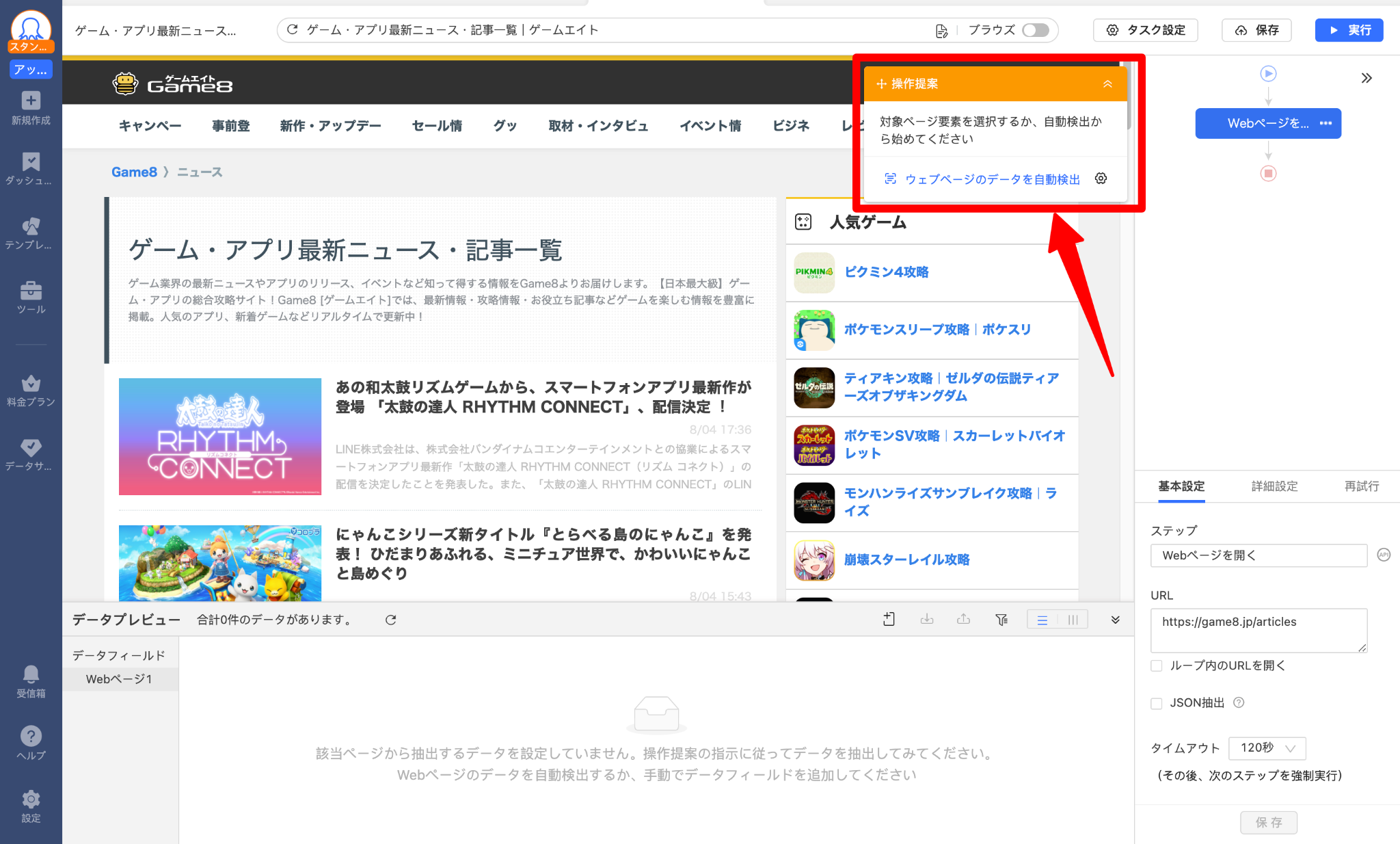Click the ステップ name input field

pyautogui.click(x=1258, y=555)
